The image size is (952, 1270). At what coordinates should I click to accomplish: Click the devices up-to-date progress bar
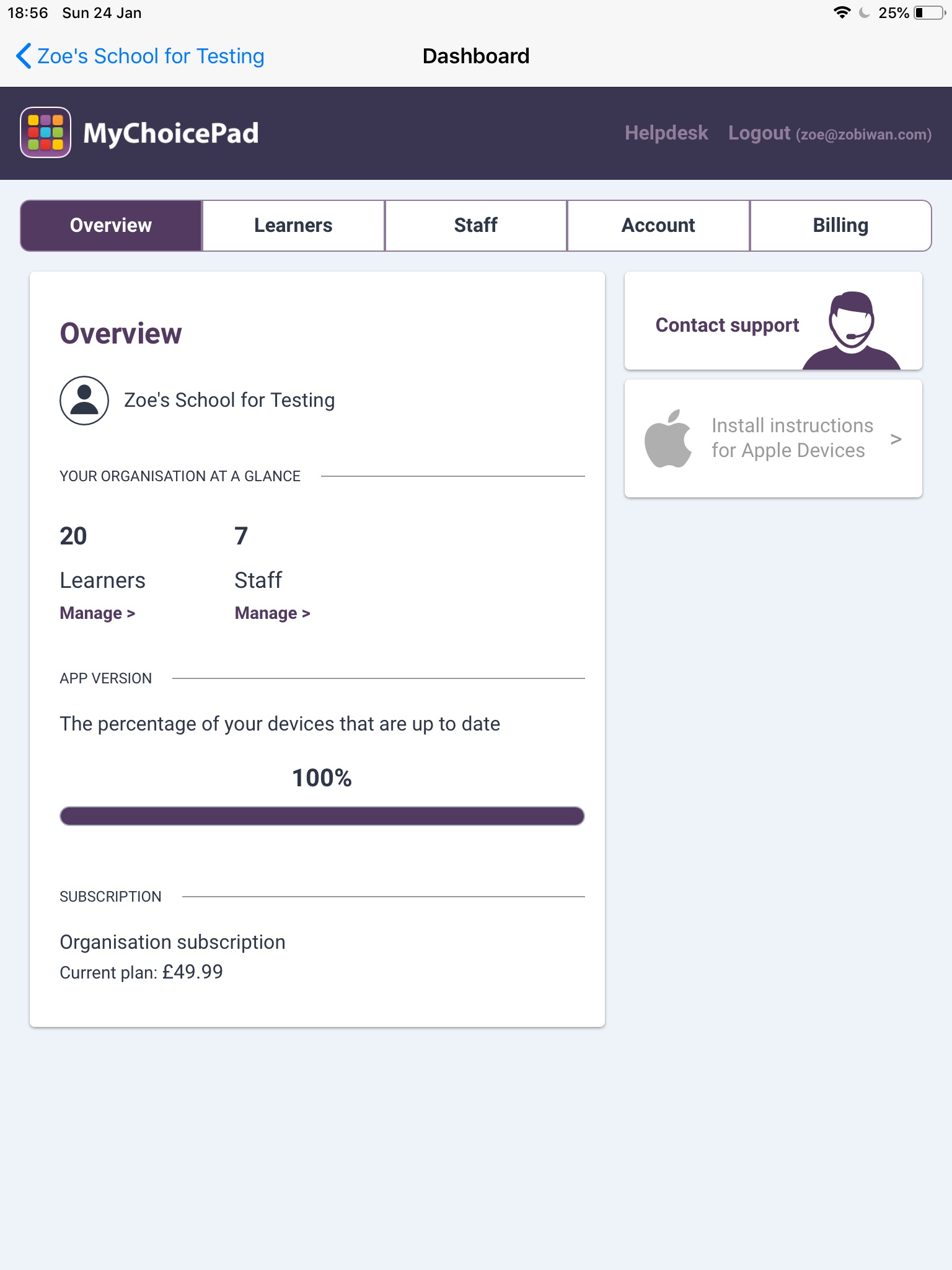click(322, 816)
